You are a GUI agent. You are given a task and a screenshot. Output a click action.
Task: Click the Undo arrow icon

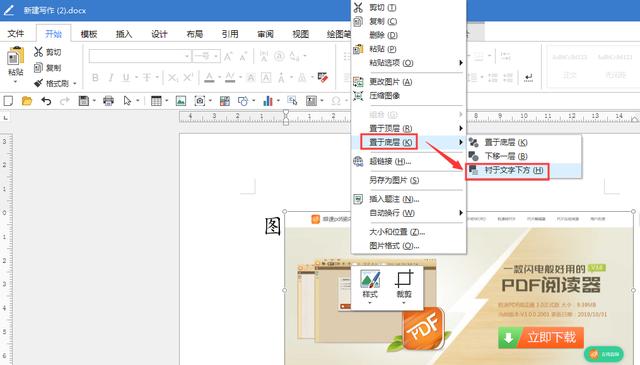pos(46,100)
